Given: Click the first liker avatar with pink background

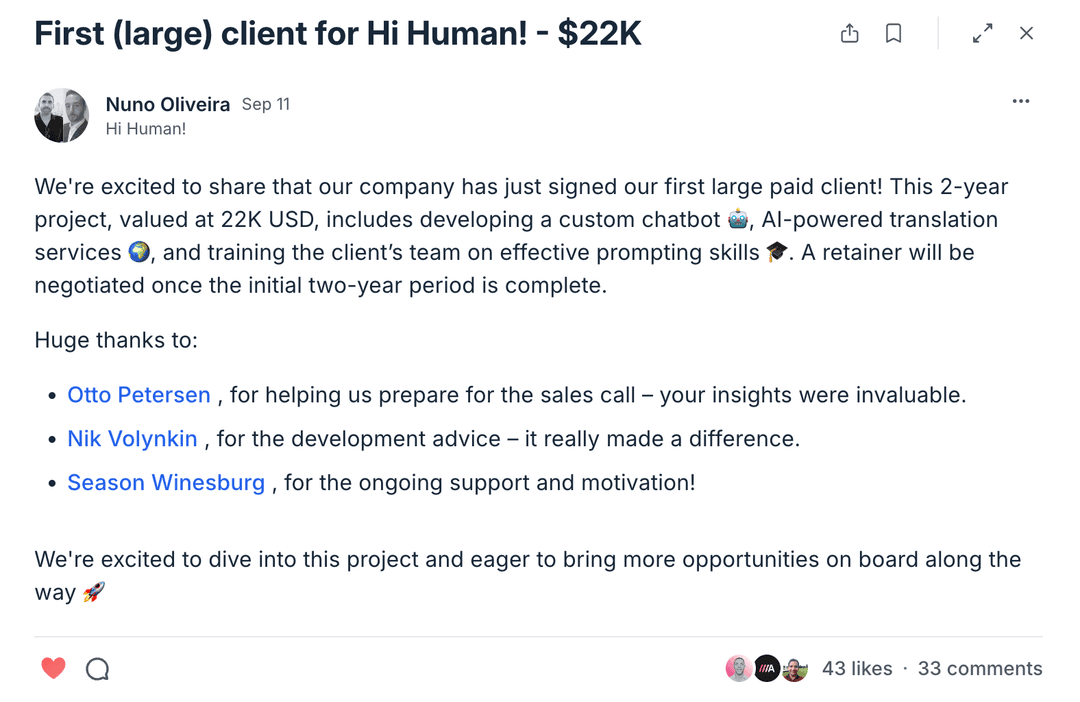Looking at the screenshot, I should tap(739, 669).
